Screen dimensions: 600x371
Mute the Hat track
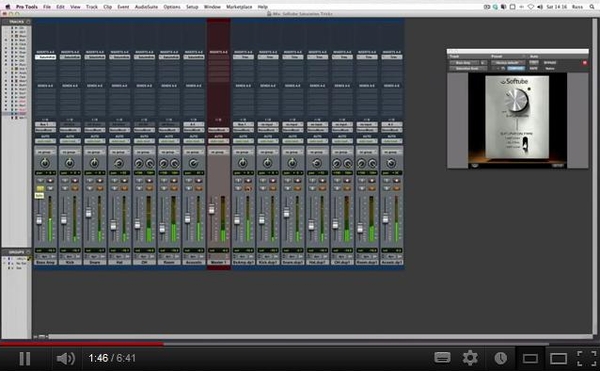click(124, 188)
